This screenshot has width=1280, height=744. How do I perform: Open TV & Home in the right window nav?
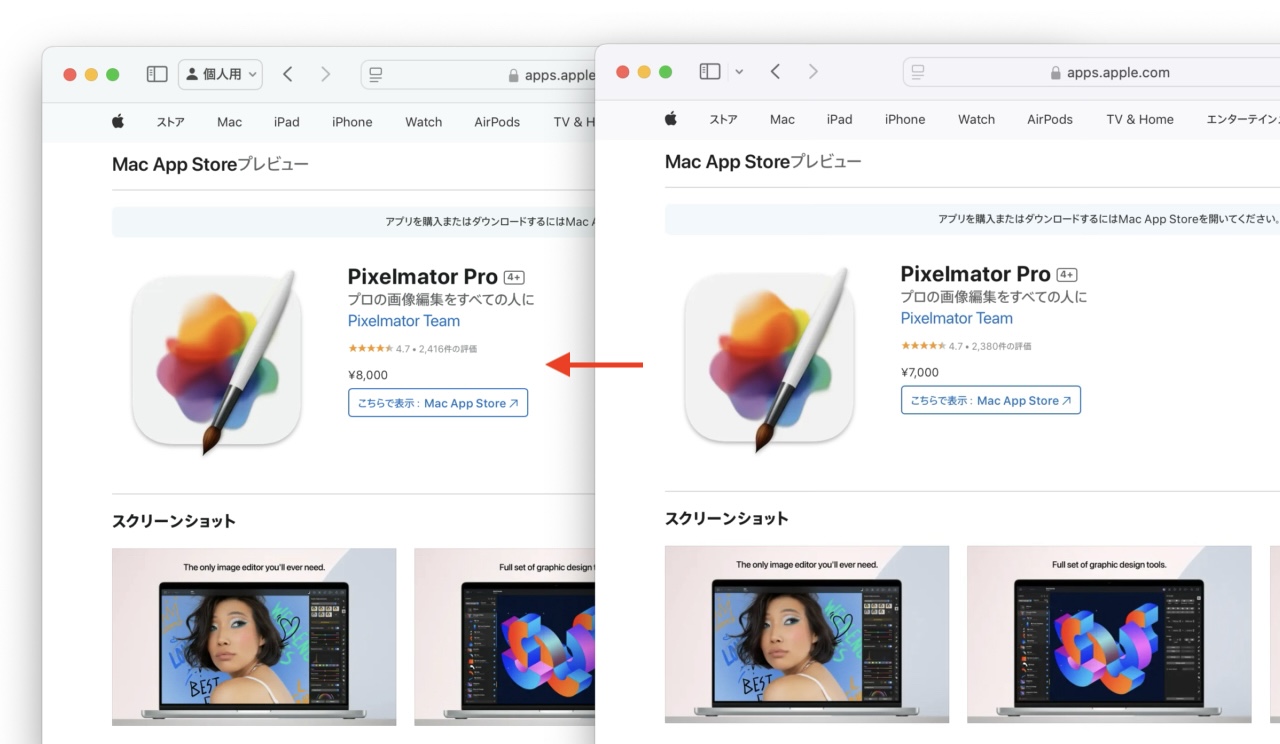point(1140,119)
